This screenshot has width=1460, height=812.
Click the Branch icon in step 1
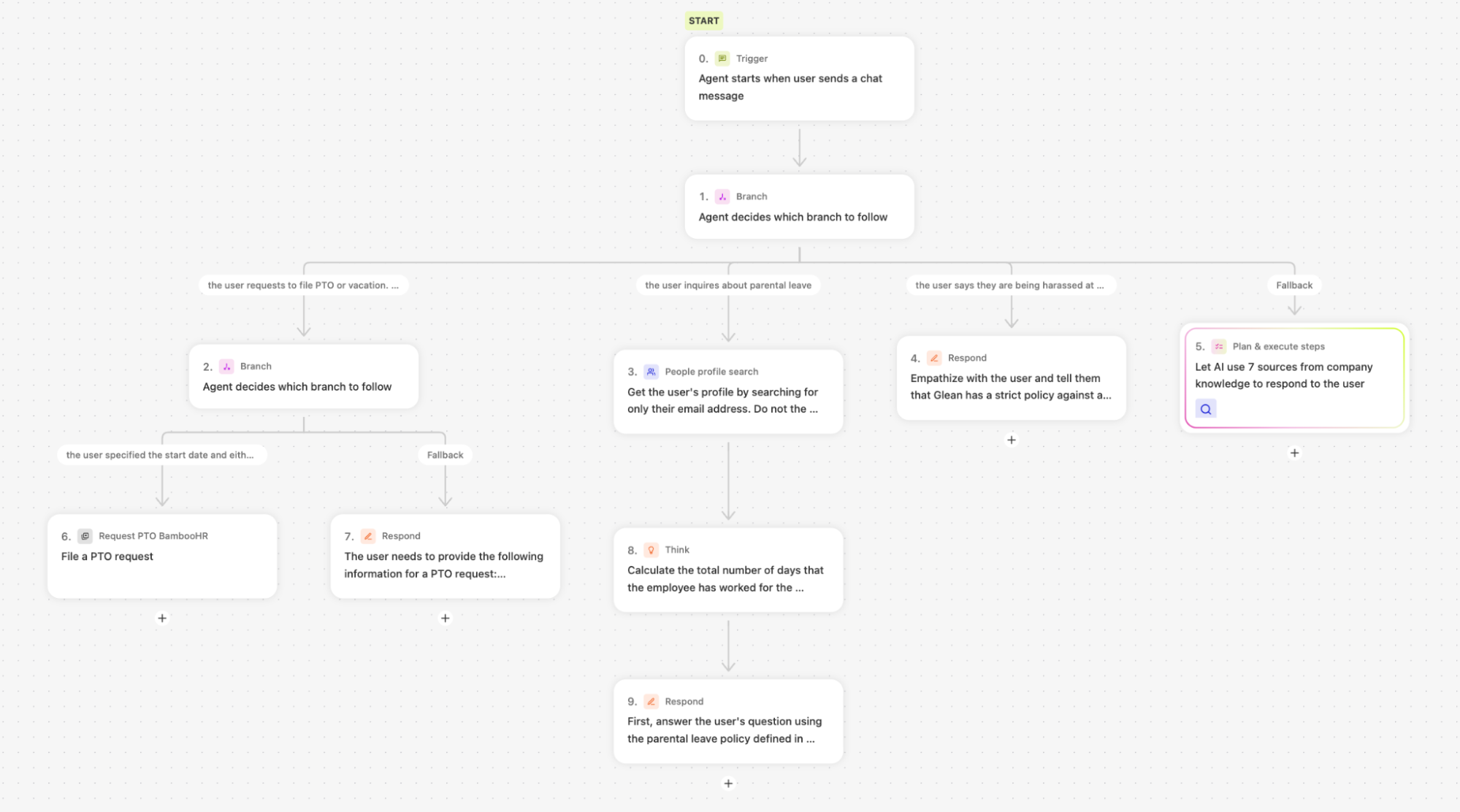(x=722, y=196)
